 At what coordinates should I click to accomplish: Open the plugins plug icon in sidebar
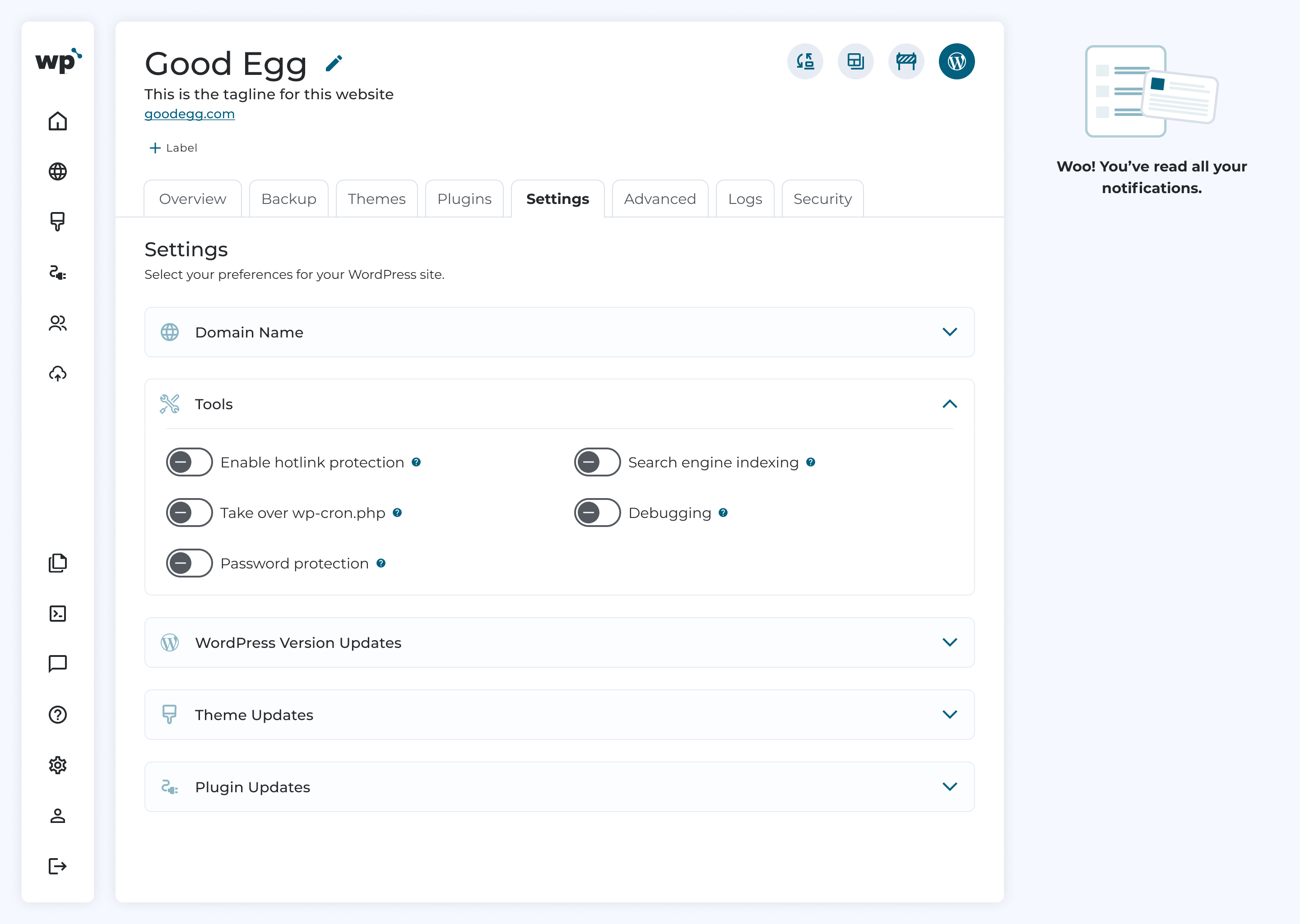[57, 273]
